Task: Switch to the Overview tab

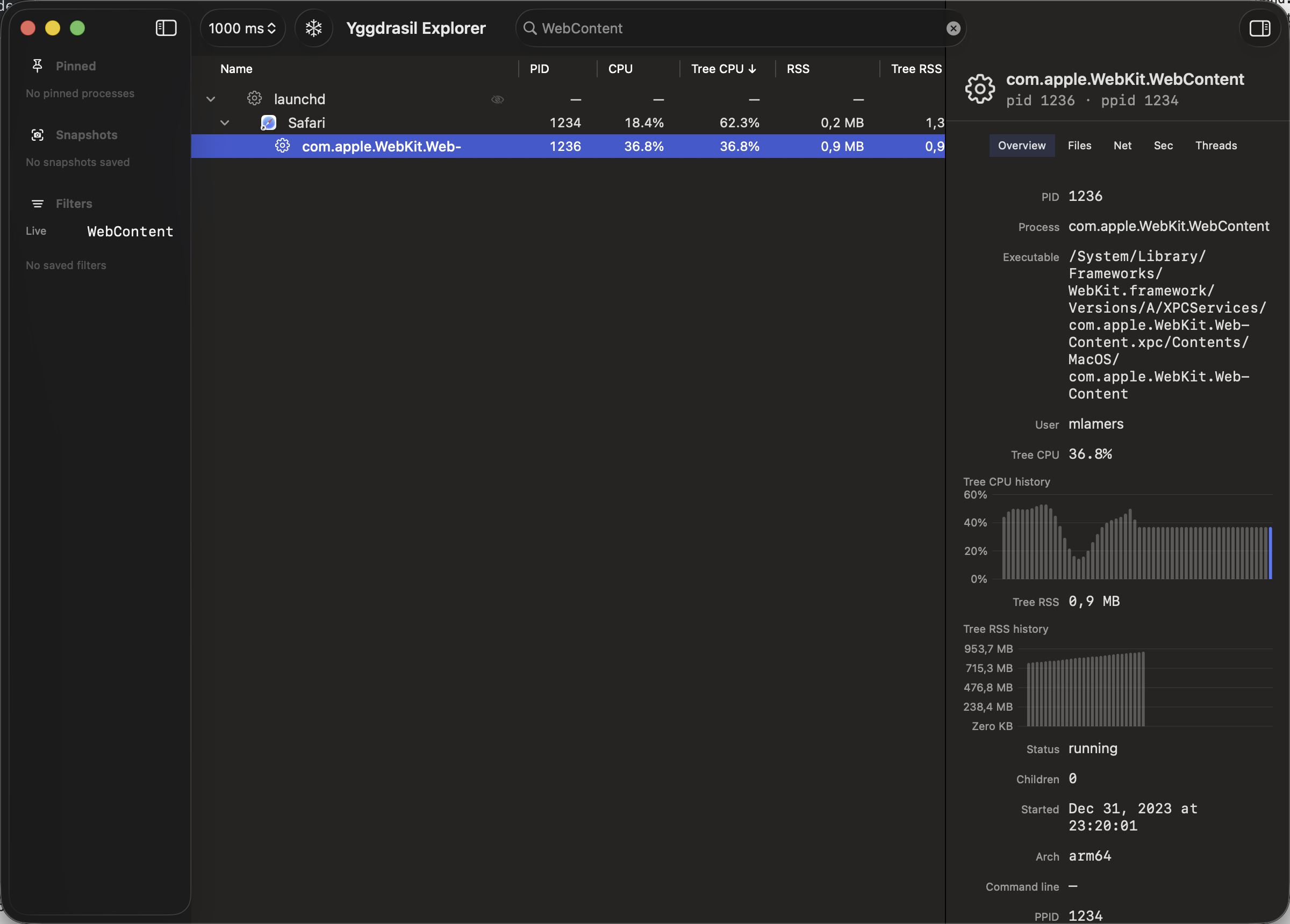Action: 1022,146
